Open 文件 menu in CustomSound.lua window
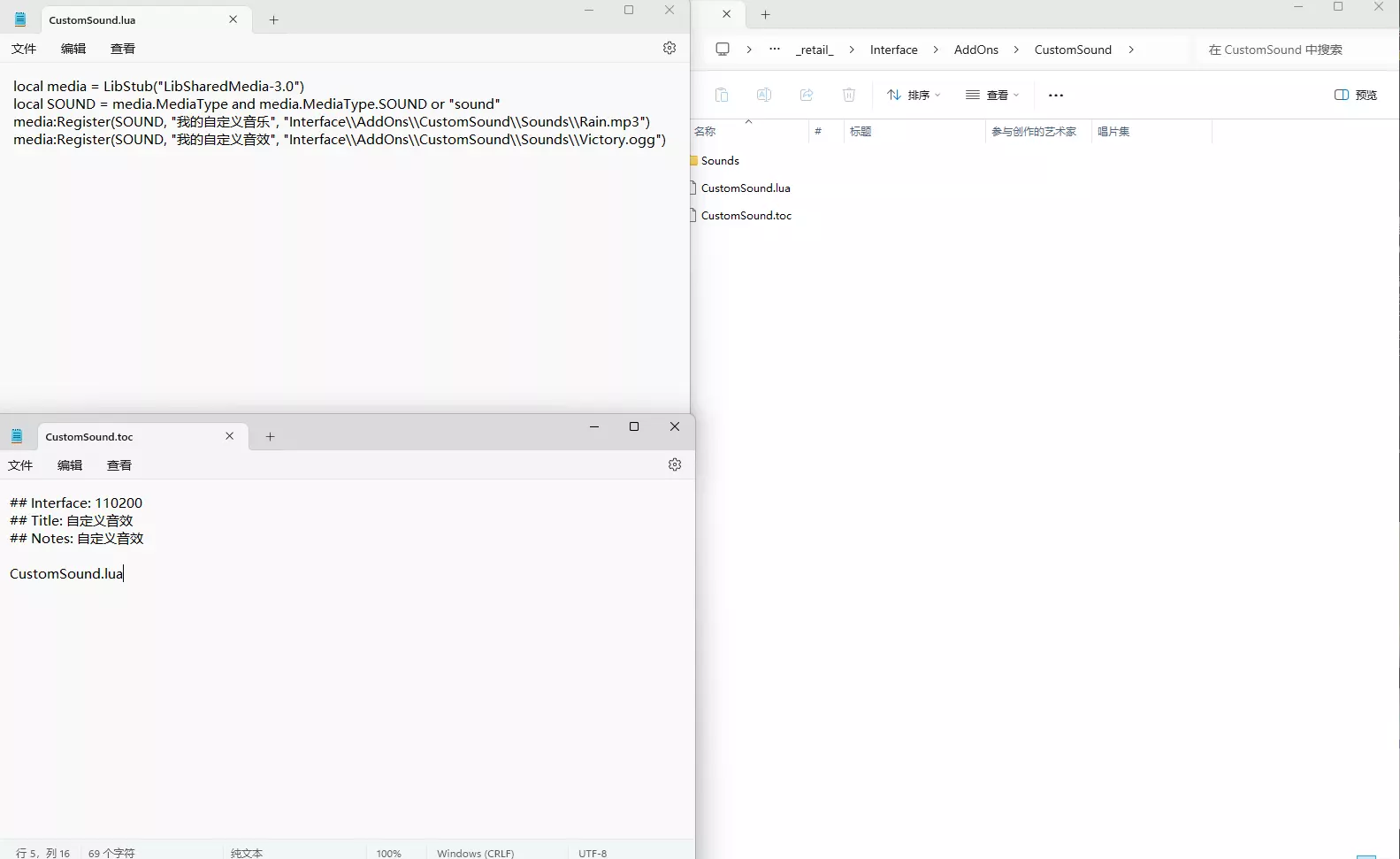The width and height of the screenshot is (1400, 859). click(x=24, y=49)
